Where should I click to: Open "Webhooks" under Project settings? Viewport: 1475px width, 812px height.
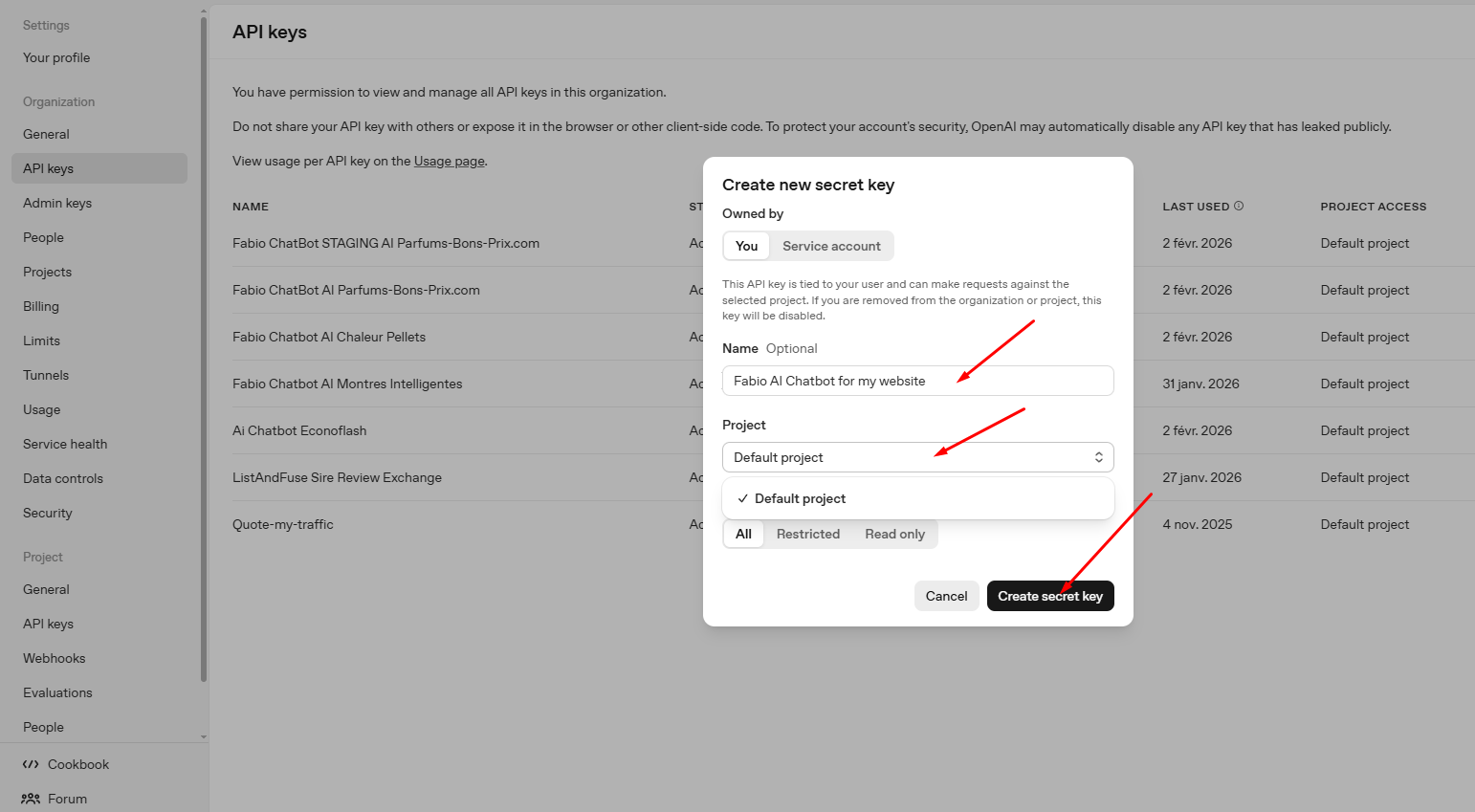(54, 658)
